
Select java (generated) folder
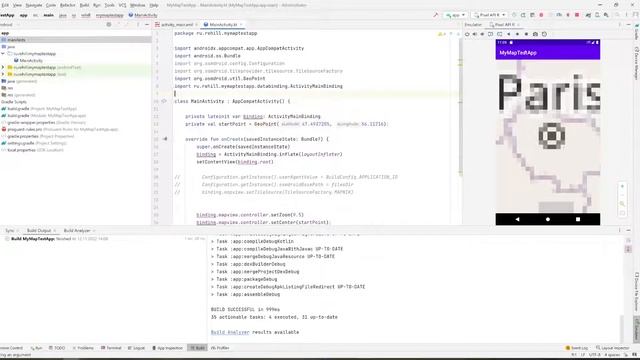19,81
